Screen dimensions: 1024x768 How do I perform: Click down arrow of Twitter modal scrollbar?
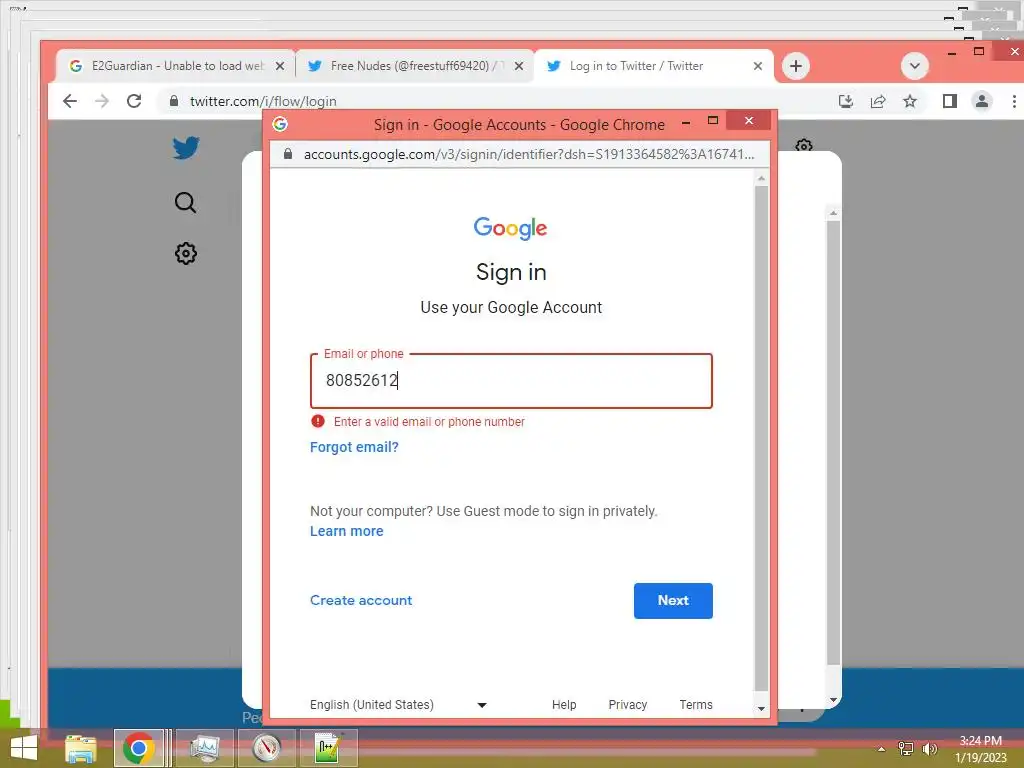(x=833, y=700)
